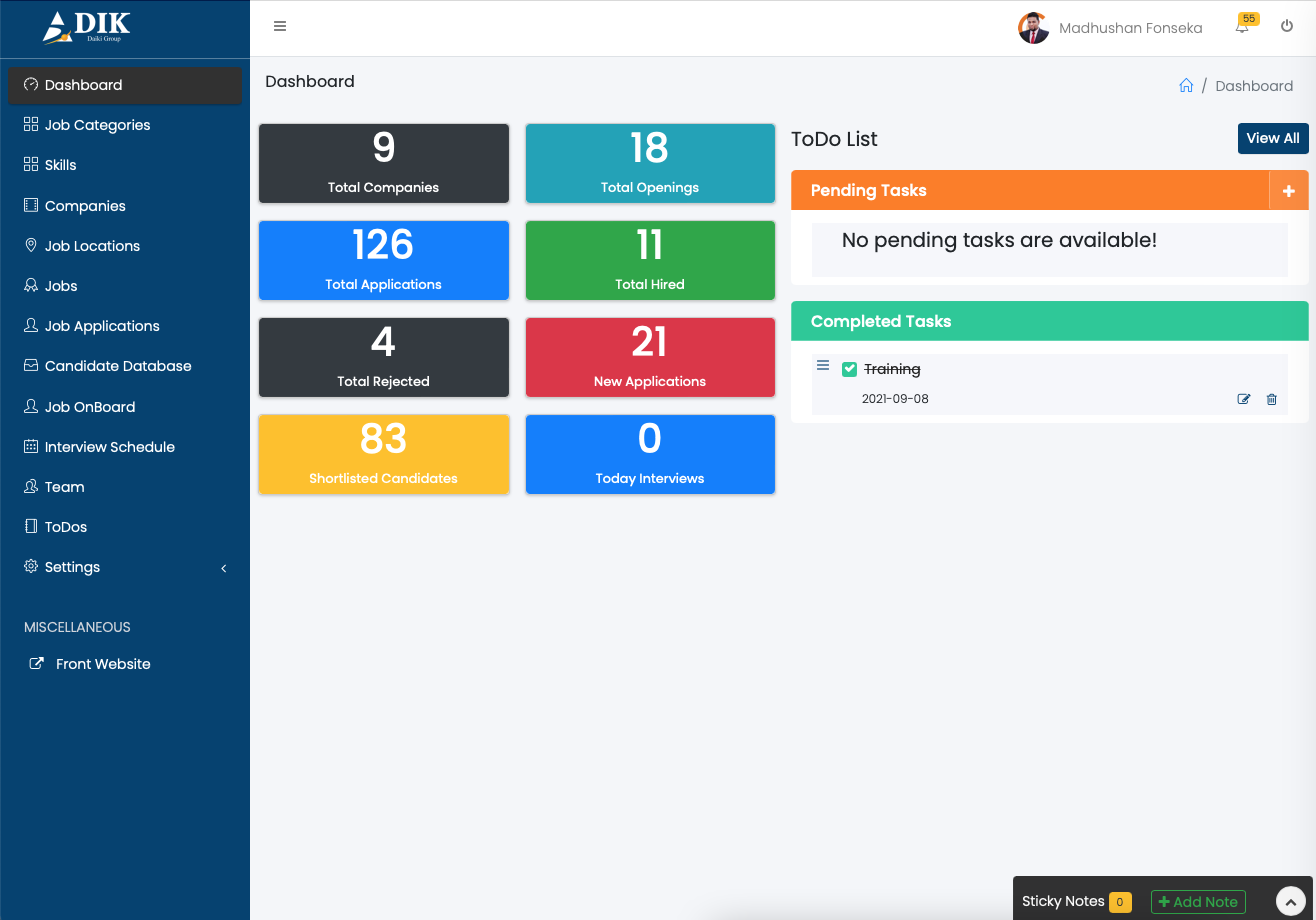Open Job Applications in the sidebar
1316x920 pixels.
pyautogui.click(x=102, y=326)
